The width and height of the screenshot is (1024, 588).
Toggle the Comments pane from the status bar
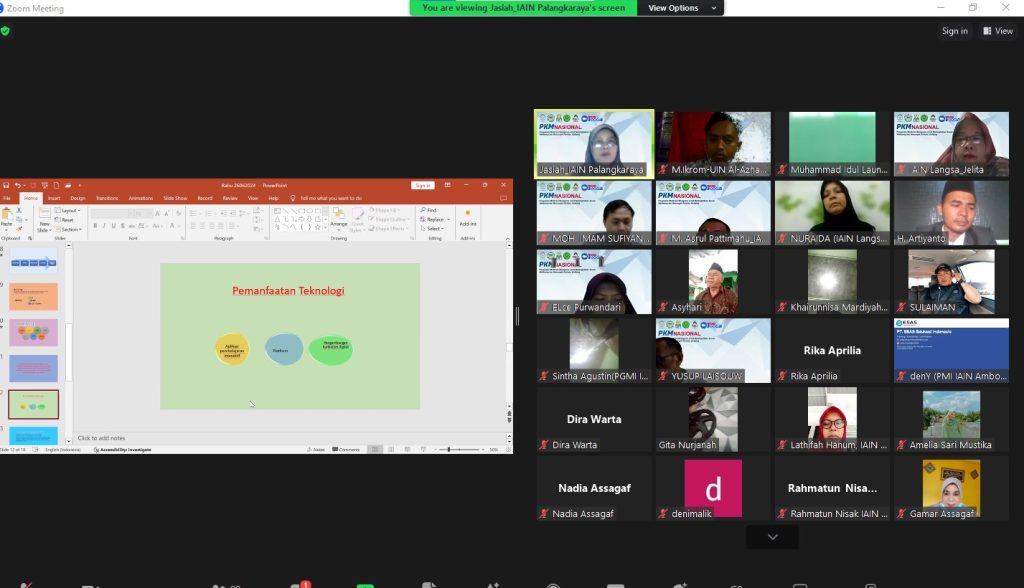[x=347, y=450]
